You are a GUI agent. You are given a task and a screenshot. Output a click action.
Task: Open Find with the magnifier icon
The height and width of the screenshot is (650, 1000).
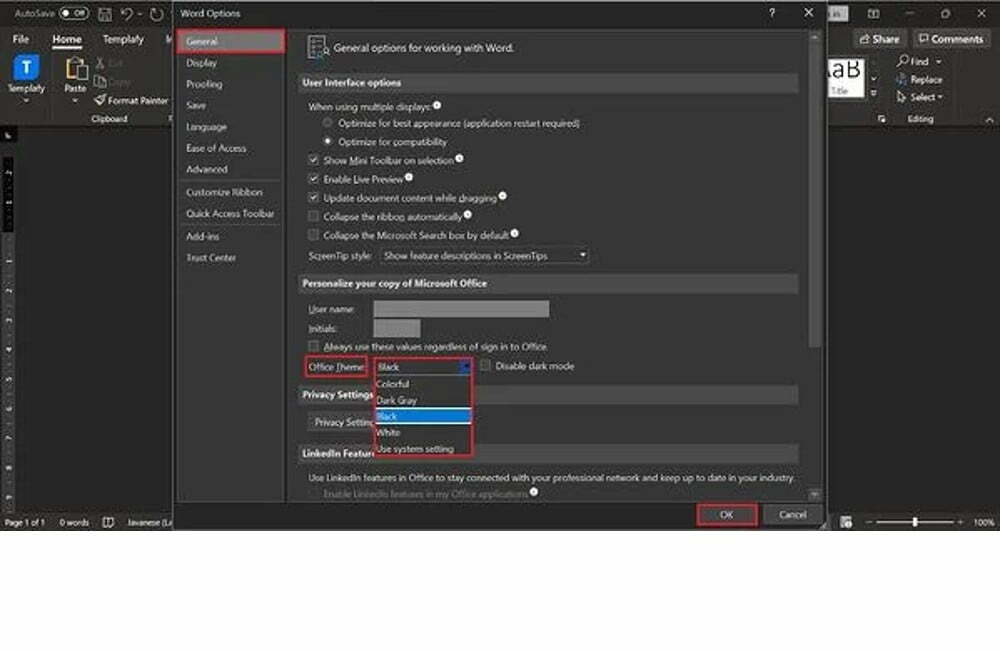pos(903,61)
